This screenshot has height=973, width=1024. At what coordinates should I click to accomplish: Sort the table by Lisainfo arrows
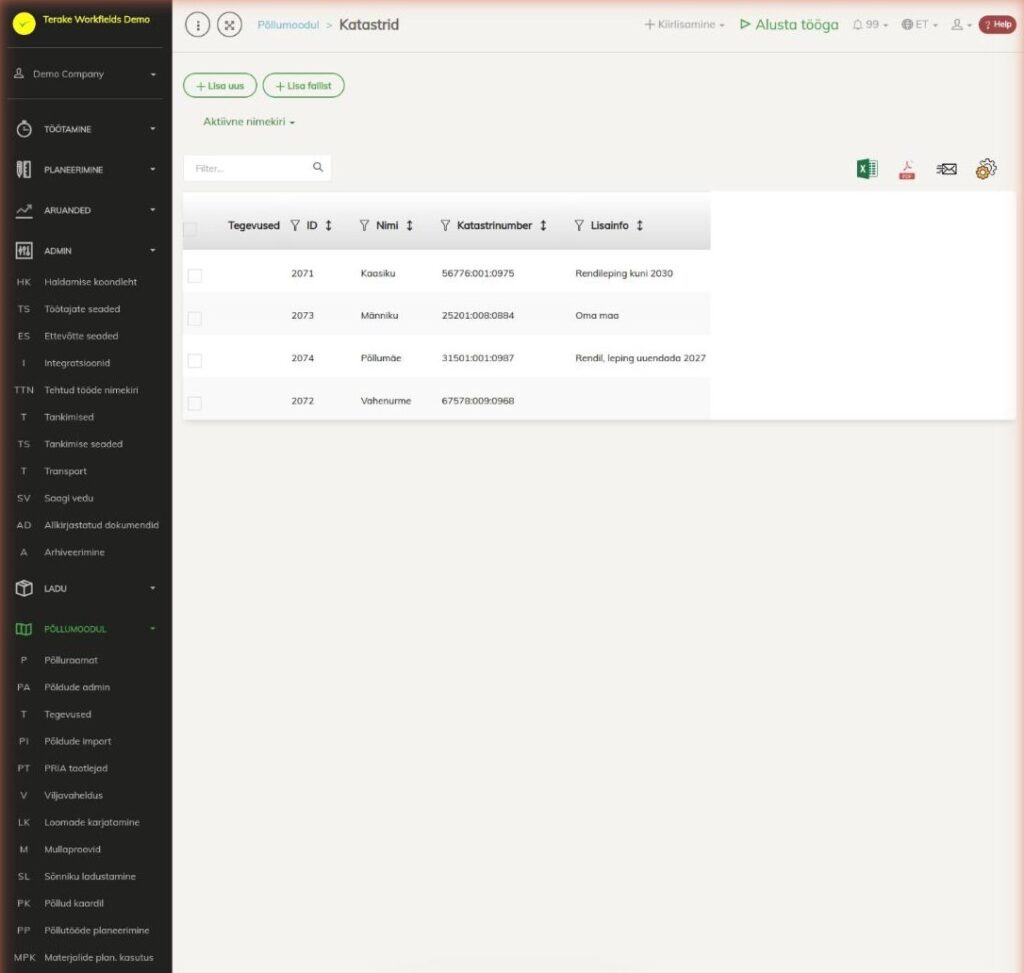640,225
